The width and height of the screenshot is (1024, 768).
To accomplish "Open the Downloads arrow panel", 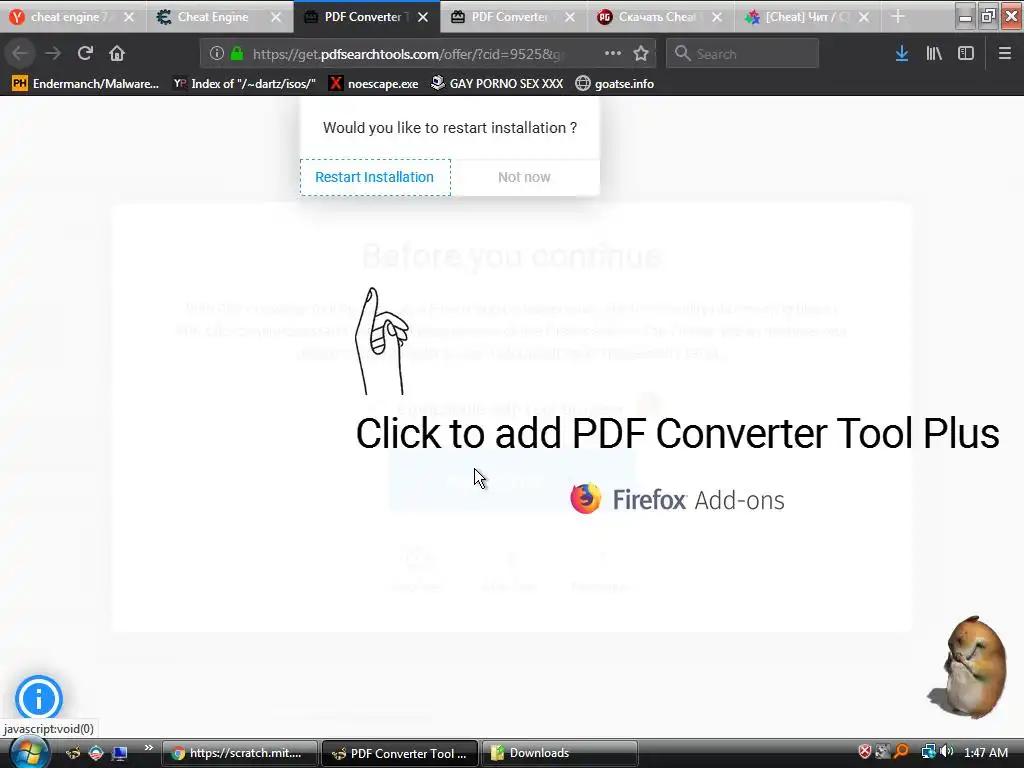I will point(902,54).
